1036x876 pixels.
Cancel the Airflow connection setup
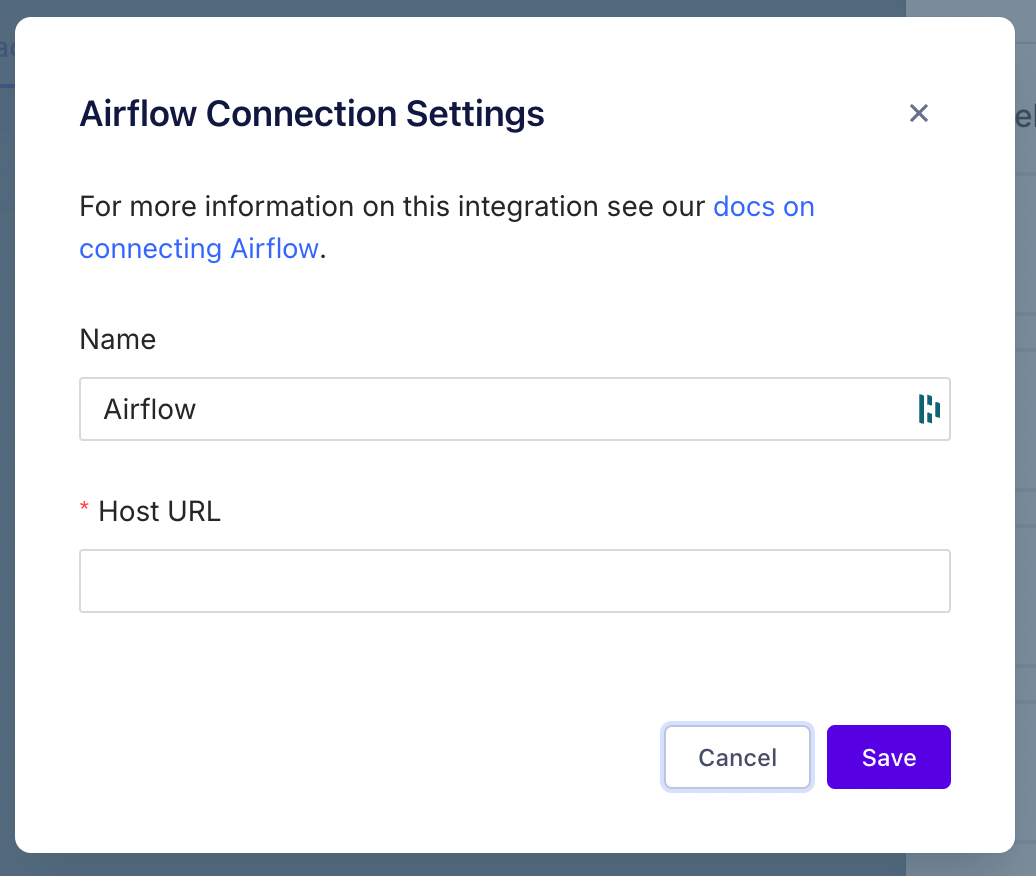click(x=737, y=757)
